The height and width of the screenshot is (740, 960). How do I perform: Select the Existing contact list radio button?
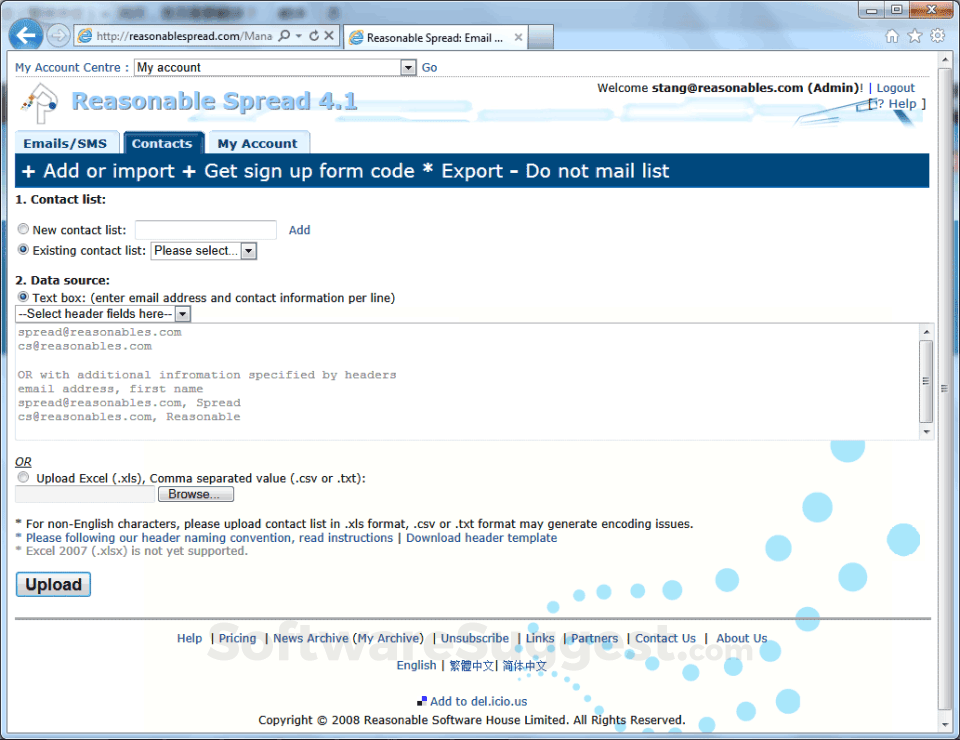(x=23, y=250)
